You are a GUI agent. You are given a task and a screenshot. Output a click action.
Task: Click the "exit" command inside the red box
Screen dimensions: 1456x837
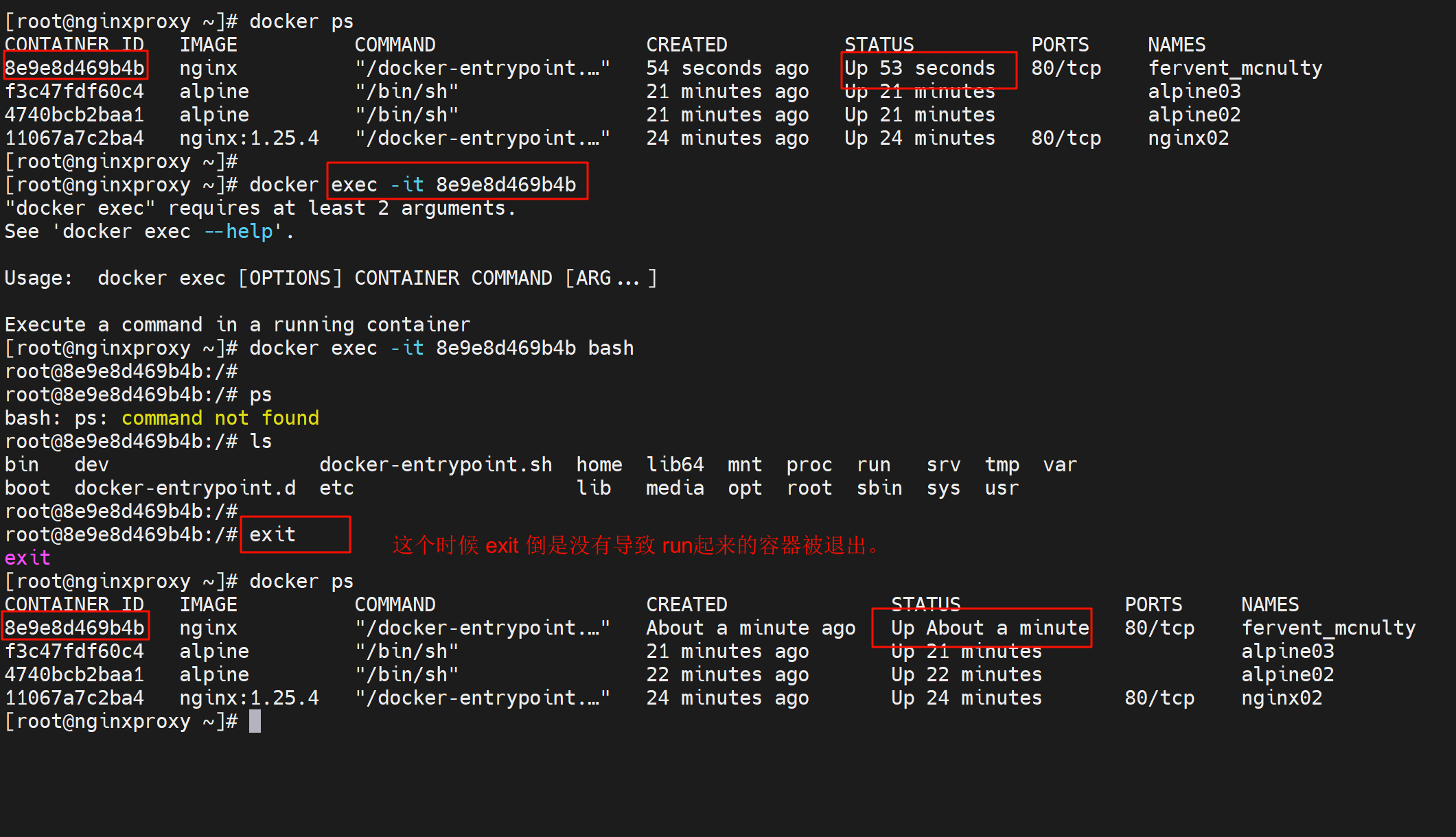[273, 534]
